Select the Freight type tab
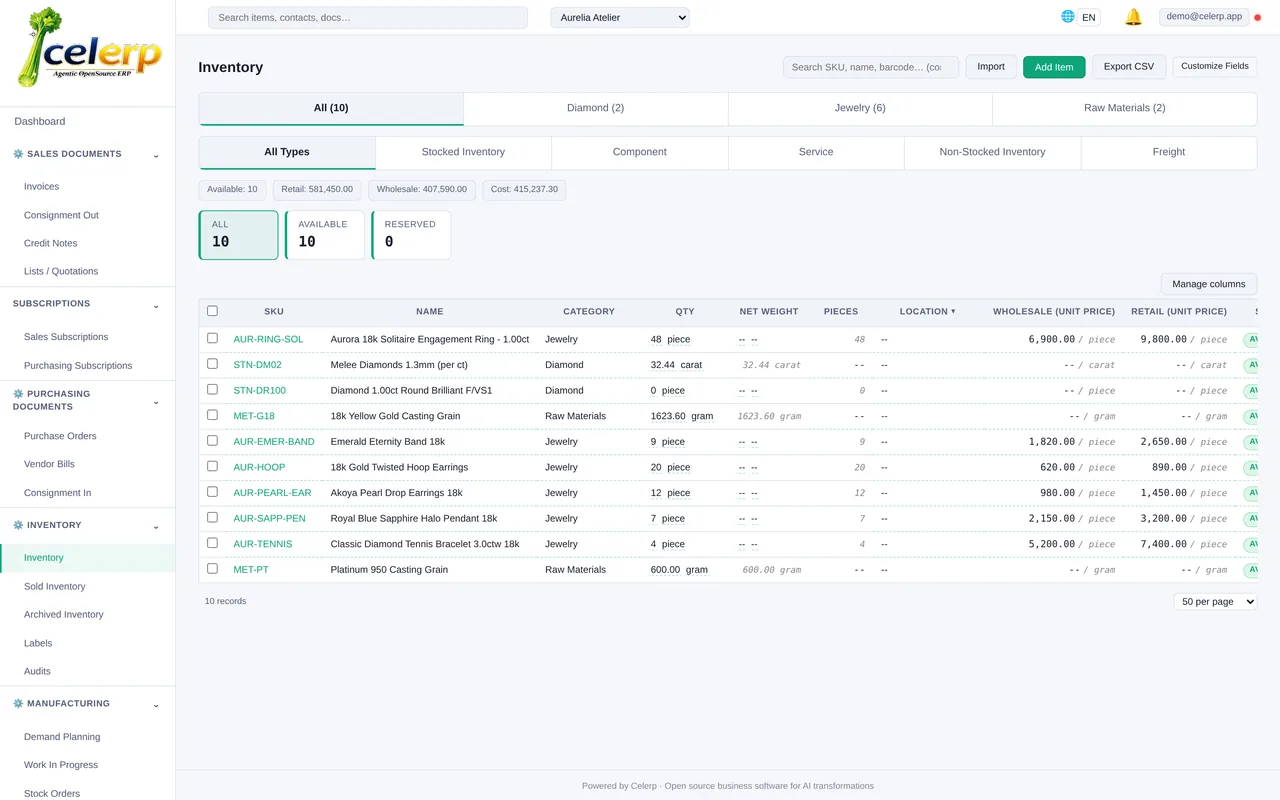 click(x=1168, y=152)
